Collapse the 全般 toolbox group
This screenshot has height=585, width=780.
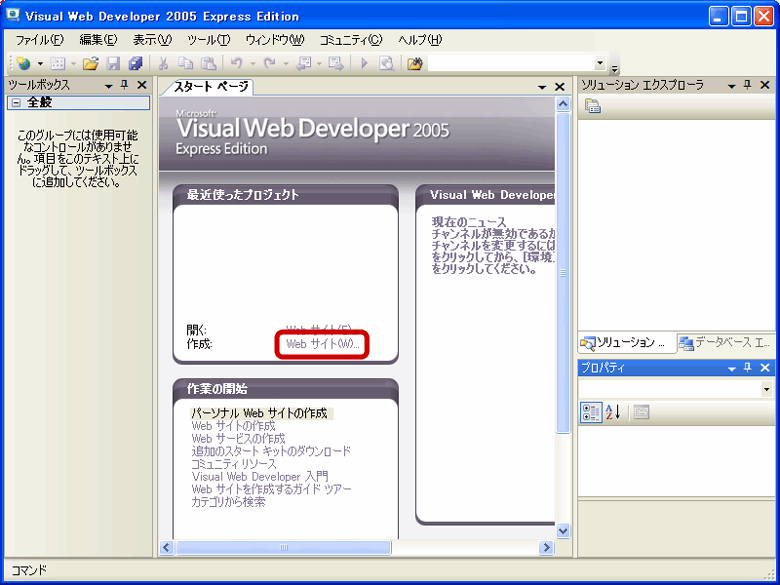[x=16, y=103]
